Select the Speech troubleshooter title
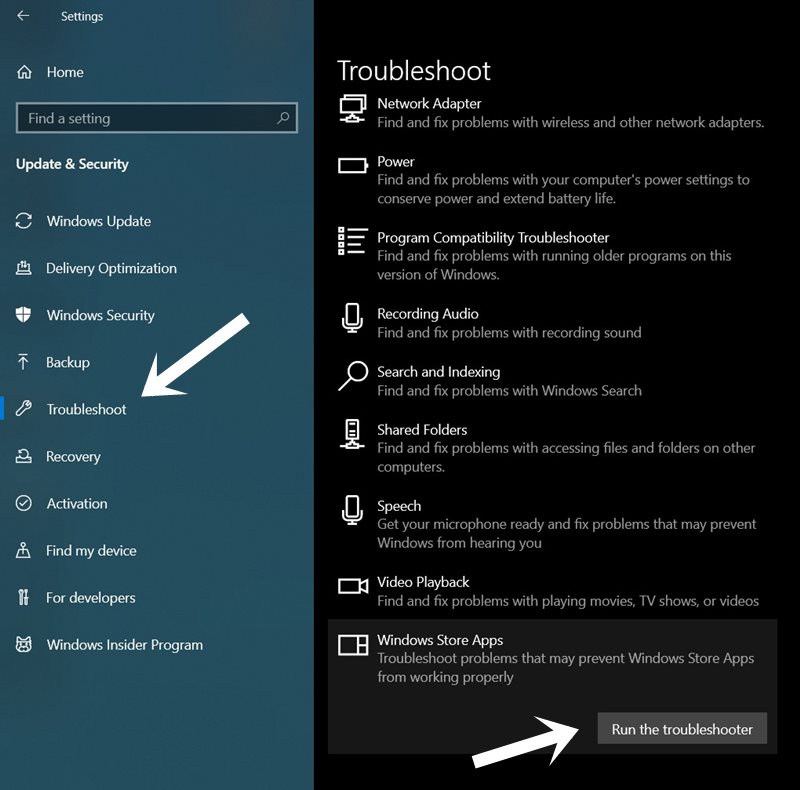The image size is (800, 790). point(399,506)
